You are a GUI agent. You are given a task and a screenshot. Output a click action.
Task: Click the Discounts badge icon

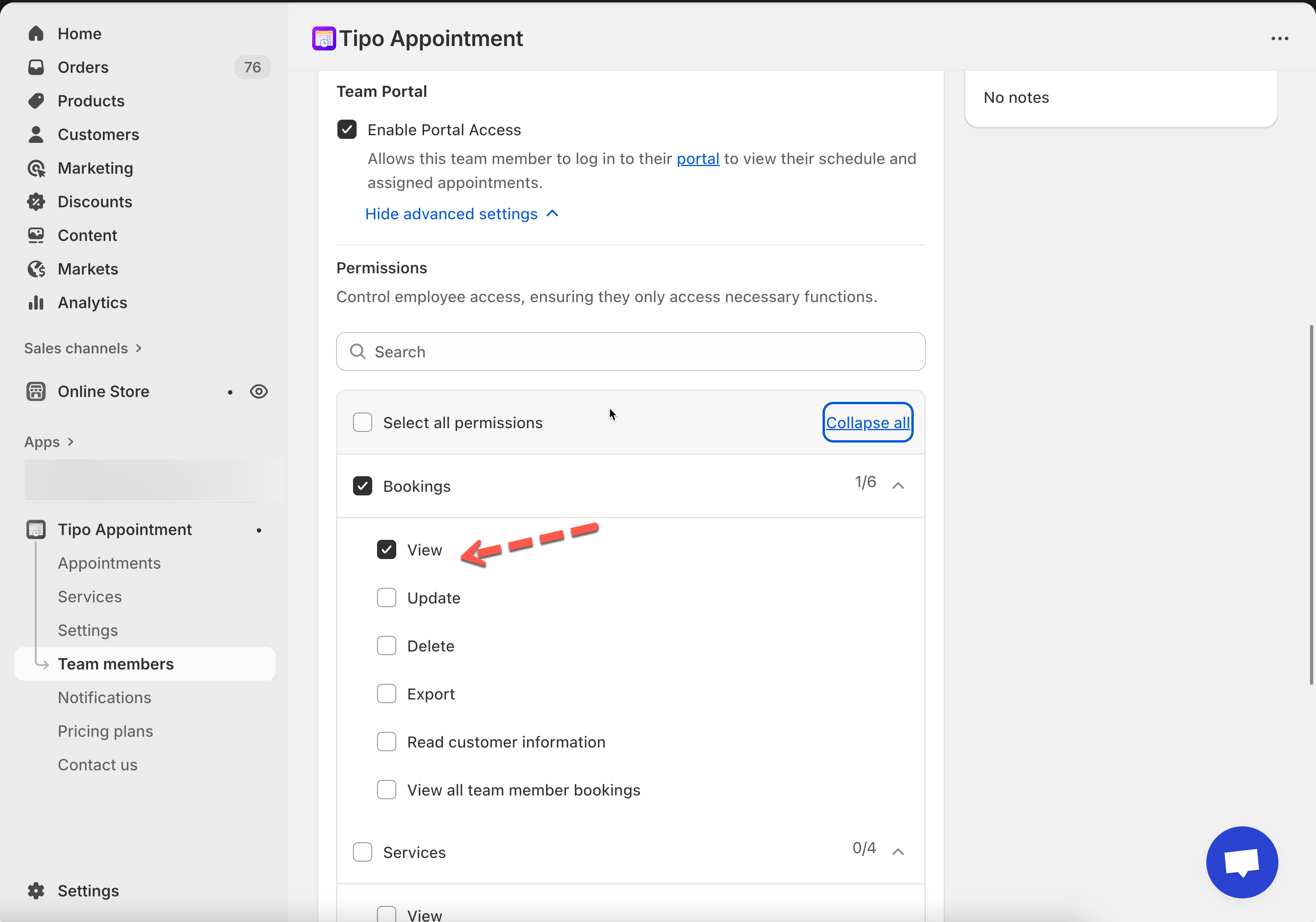tap(36, 202)
